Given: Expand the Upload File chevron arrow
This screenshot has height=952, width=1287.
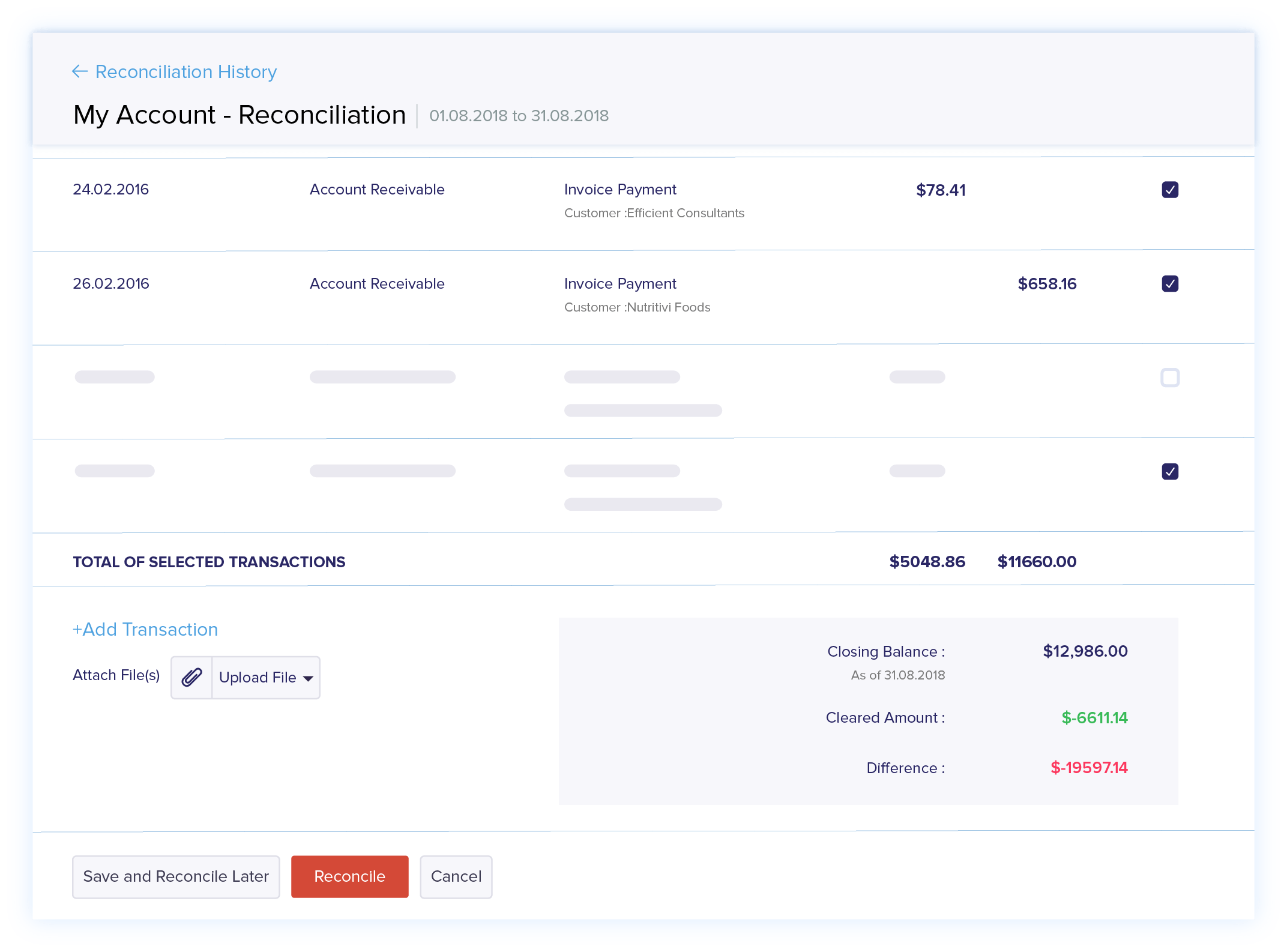Looking at the screenshot, I should (x=309, y=678).
